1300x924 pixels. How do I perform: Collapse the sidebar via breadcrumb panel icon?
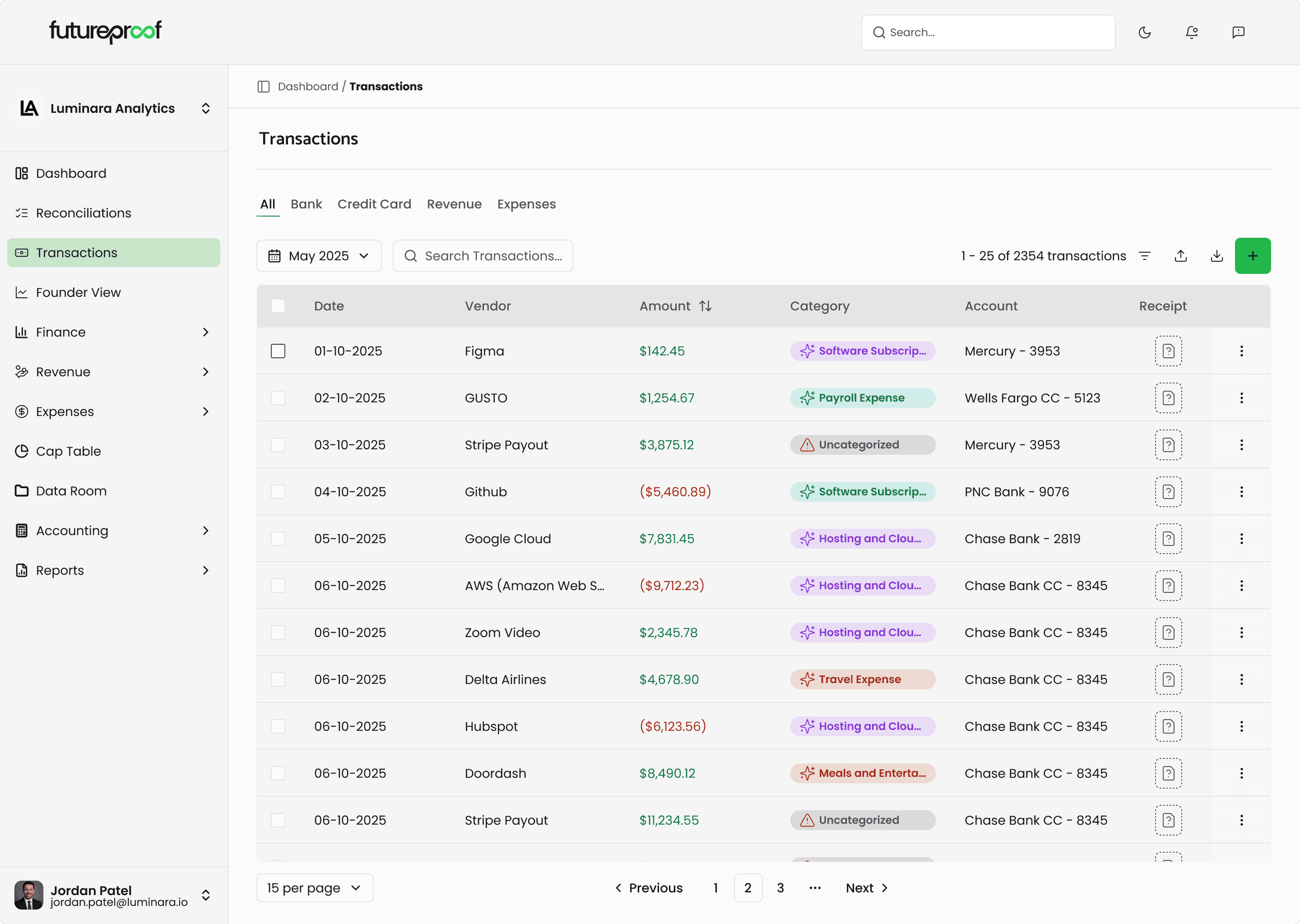(x=263, y=86)
